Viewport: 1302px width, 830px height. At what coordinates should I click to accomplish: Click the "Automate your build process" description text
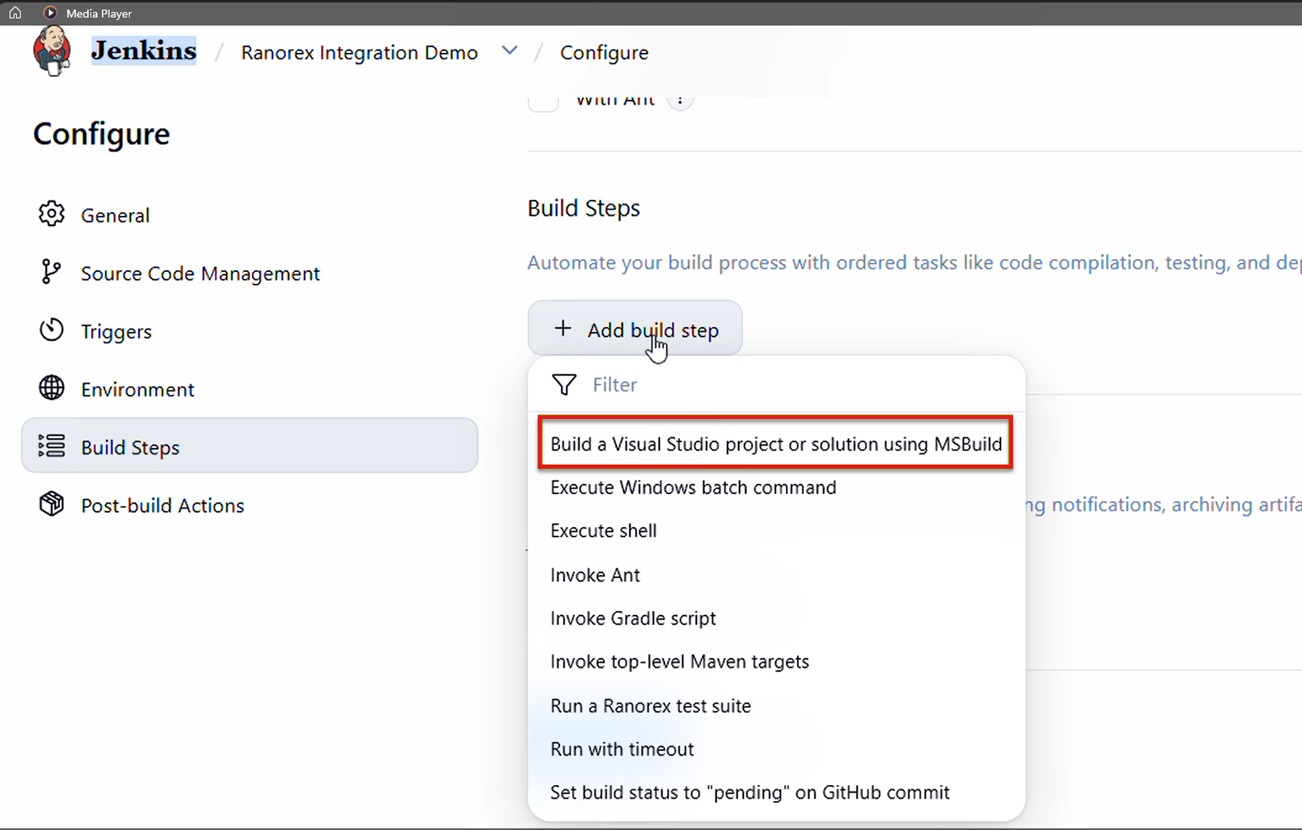tap(914, 263)
